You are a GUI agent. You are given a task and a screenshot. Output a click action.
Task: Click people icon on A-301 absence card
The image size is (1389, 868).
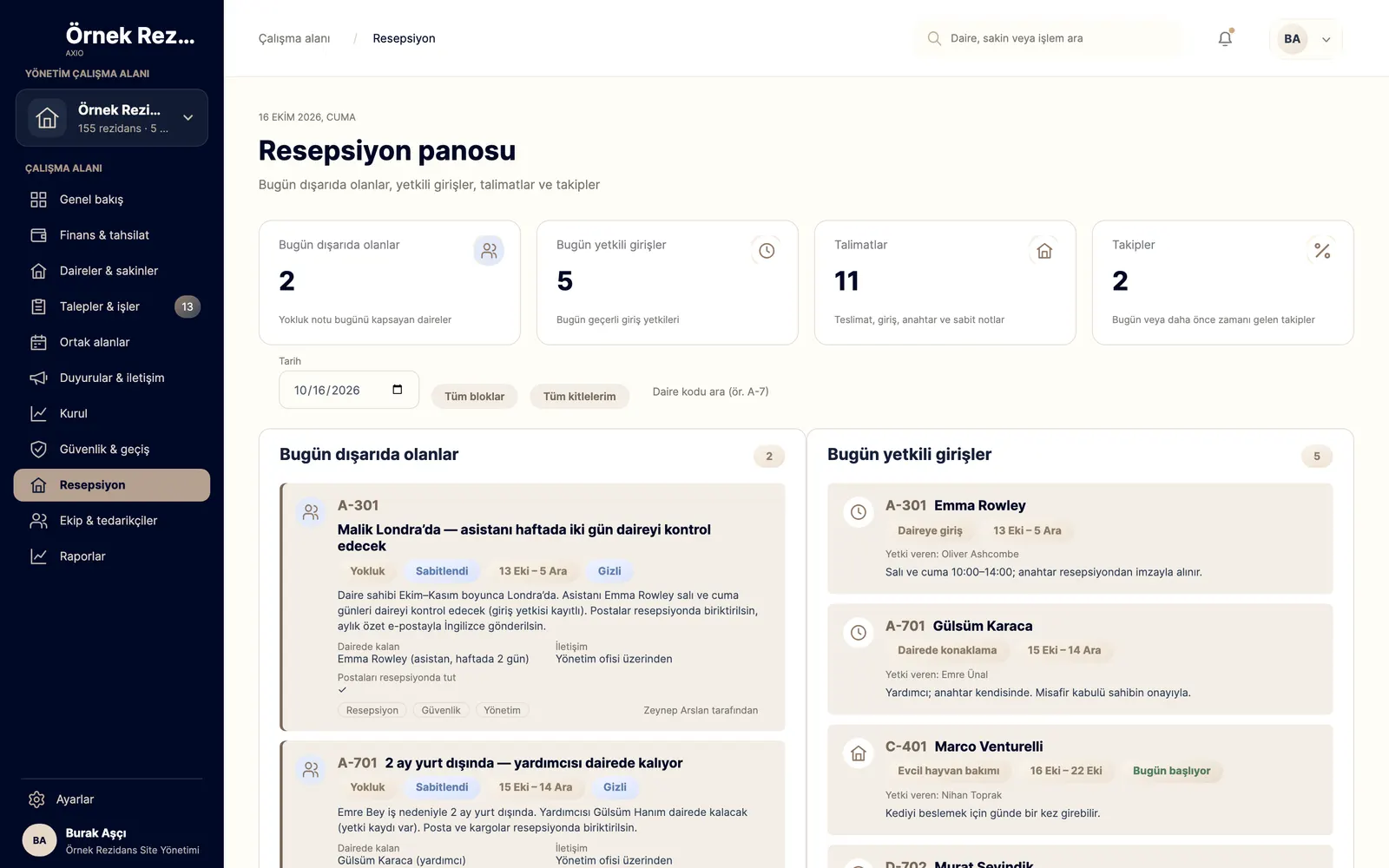[x=311, y=512]
